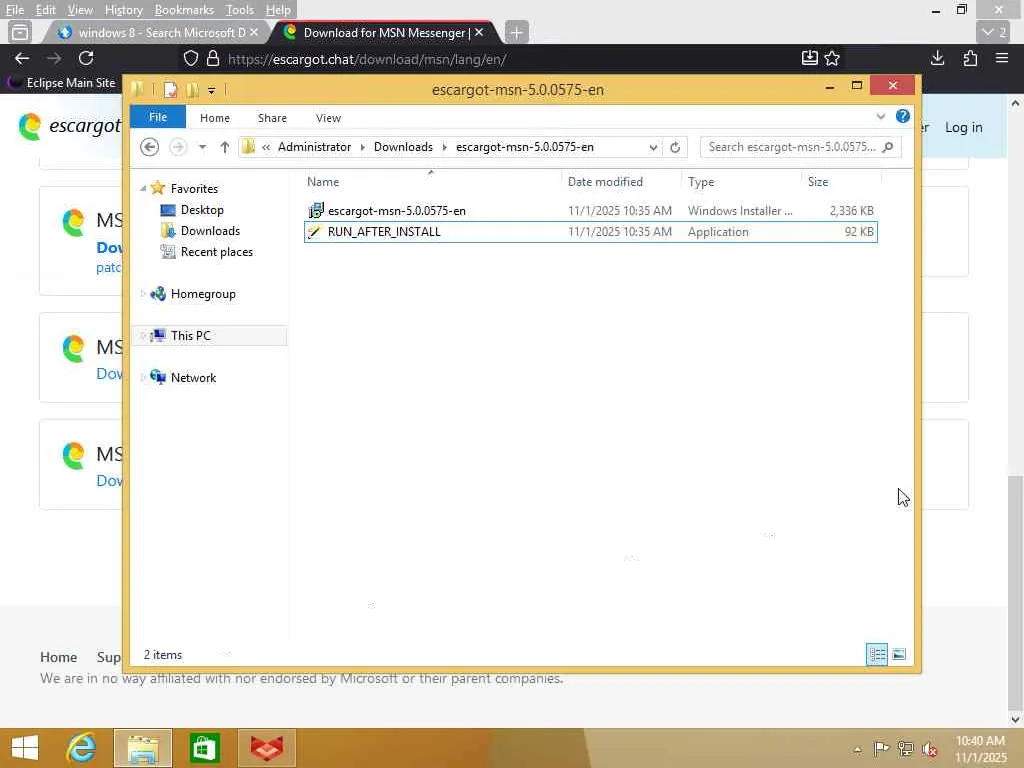Expand the Homegroup tree node
This screenshot has width=1024, height=768.
tap(143, 294)
